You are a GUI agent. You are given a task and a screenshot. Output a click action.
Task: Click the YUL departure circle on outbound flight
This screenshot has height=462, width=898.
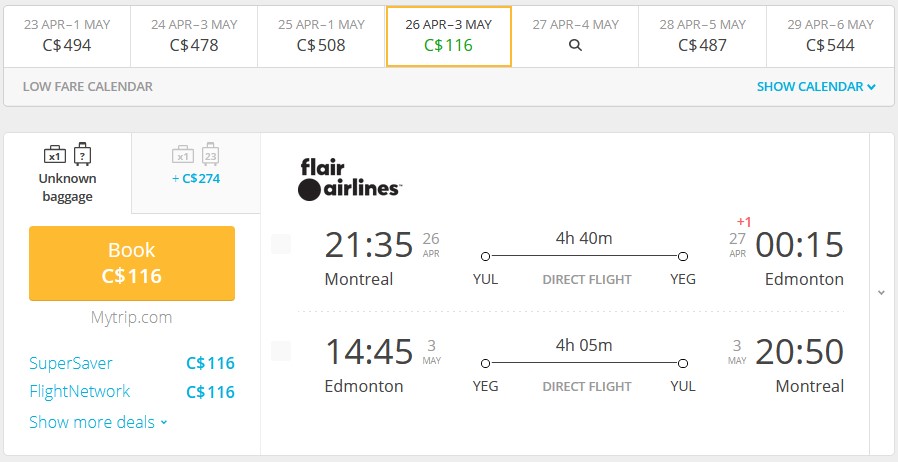(x=486, y=256)
